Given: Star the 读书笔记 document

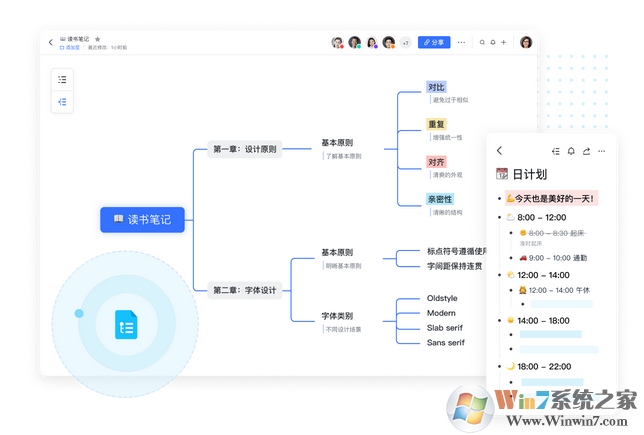Looking at the screenshot, I should pyautogui.click(x=97, y=39).
